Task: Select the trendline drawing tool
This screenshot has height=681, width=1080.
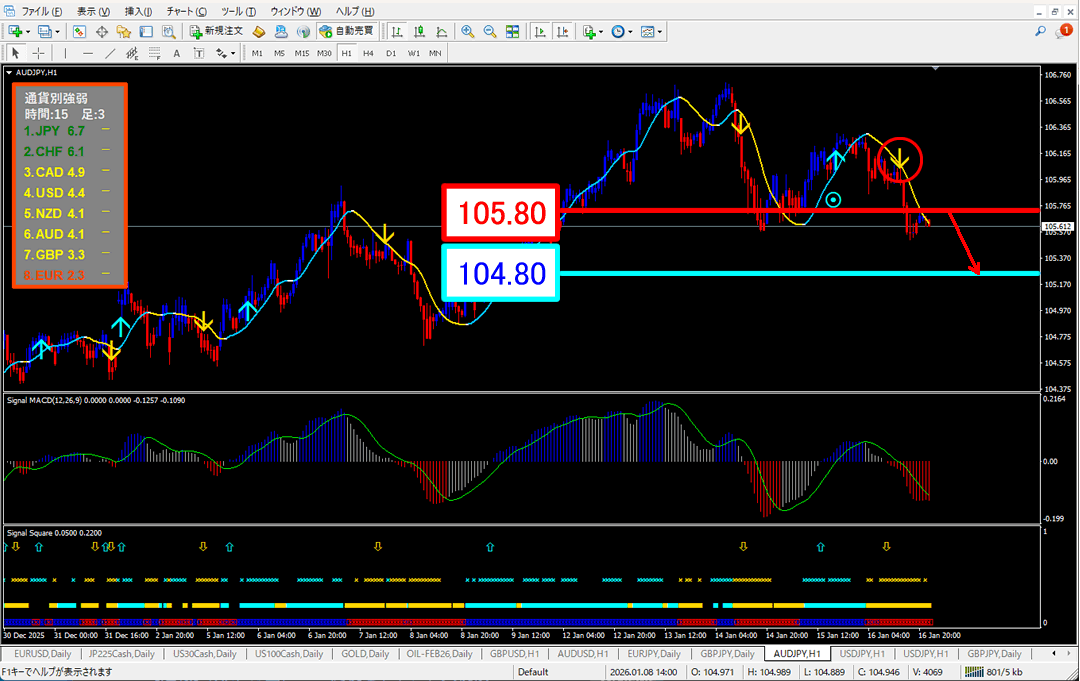Action: 110,53
